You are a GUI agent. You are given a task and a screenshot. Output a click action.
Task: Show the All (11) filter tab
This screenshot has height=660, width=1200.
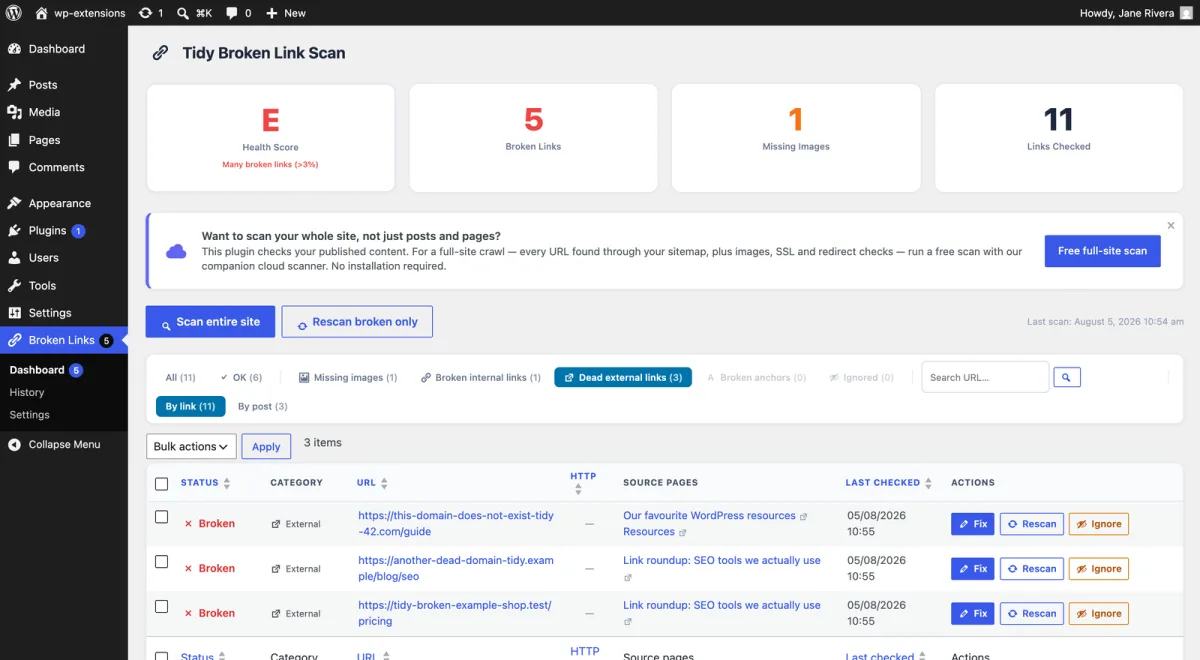coord(181,378)
